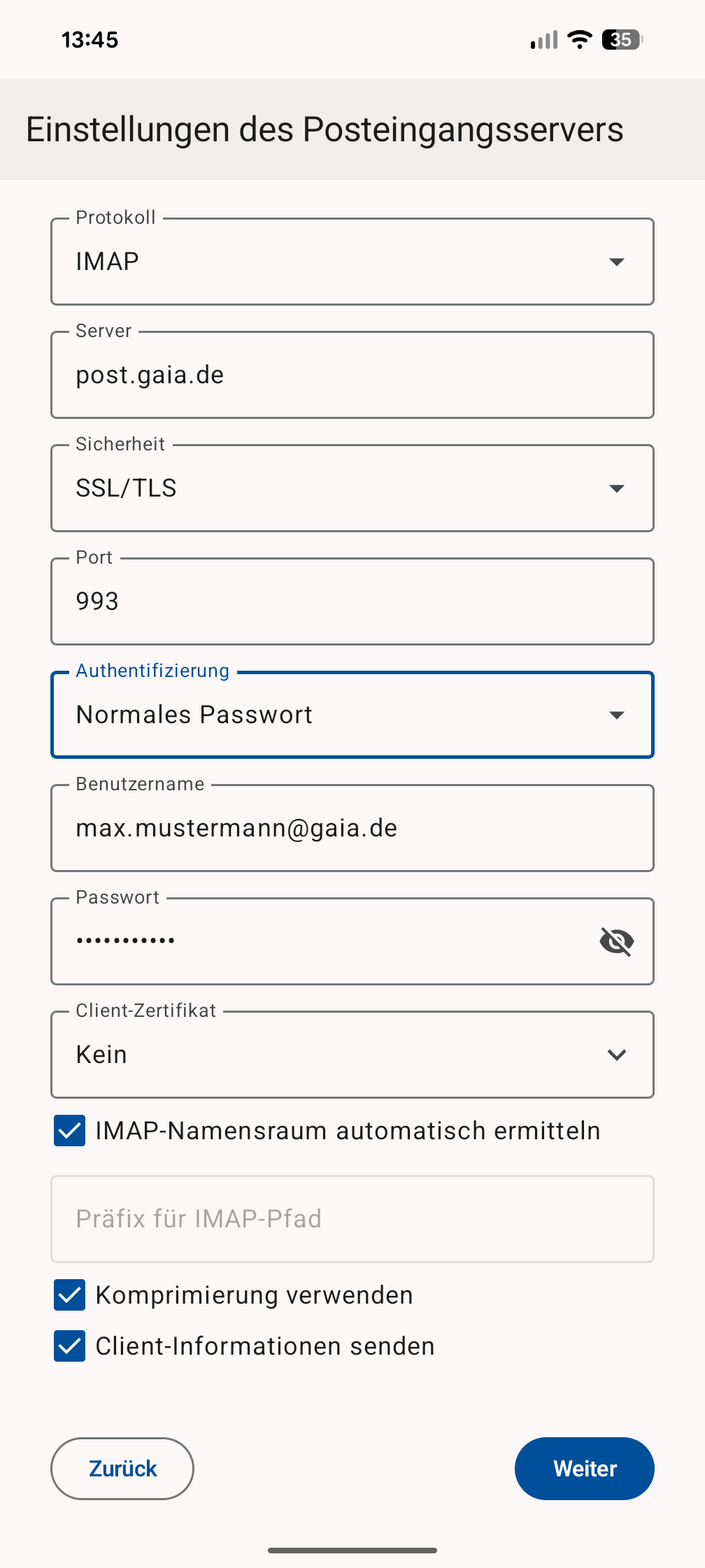Viewport: 705px width, 1568px height.
Task: Edit the Port field 993
Action: tap(336, 601)
